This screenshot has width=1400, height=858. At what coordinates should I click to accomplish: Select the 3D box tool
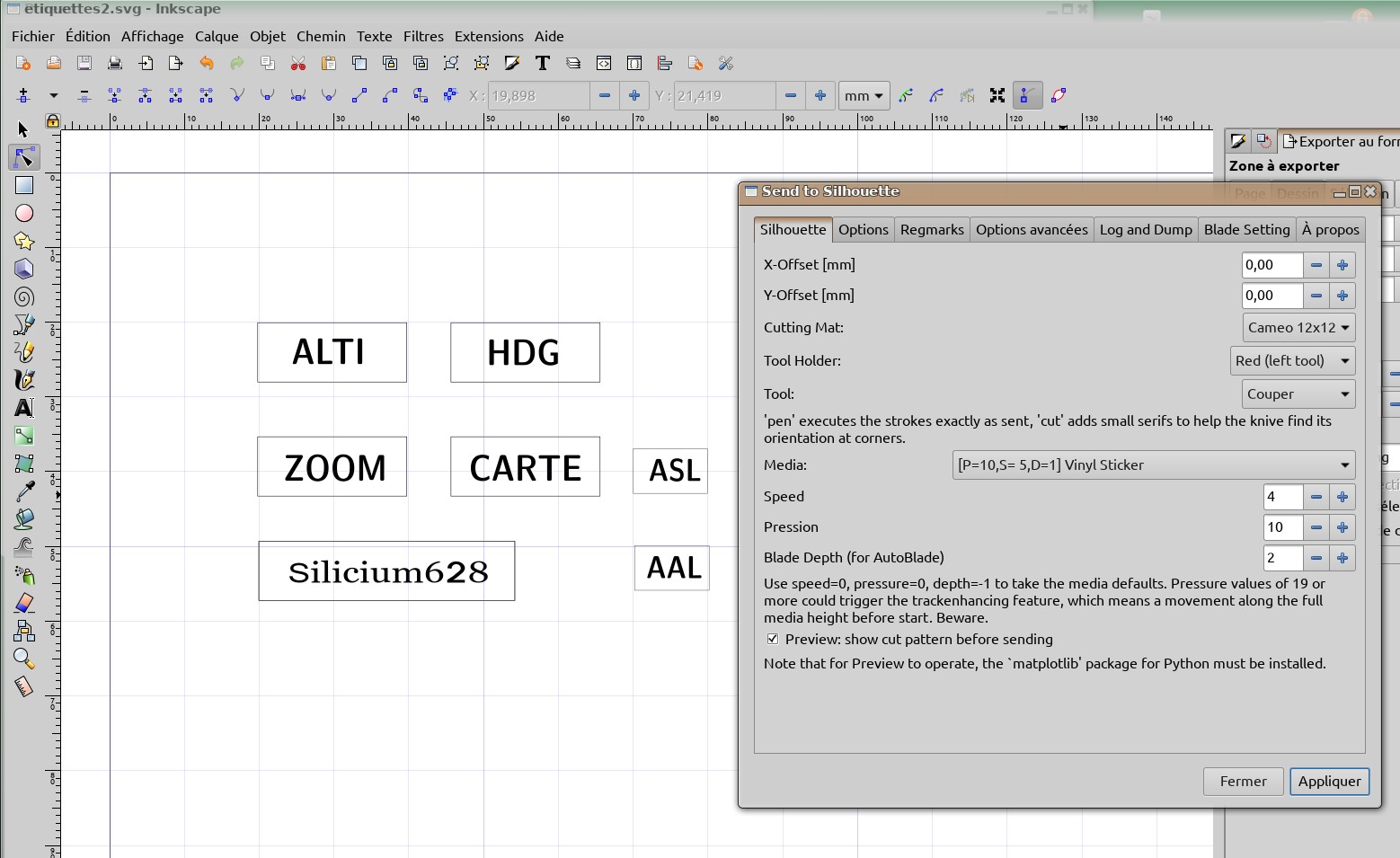coord(23,269)
